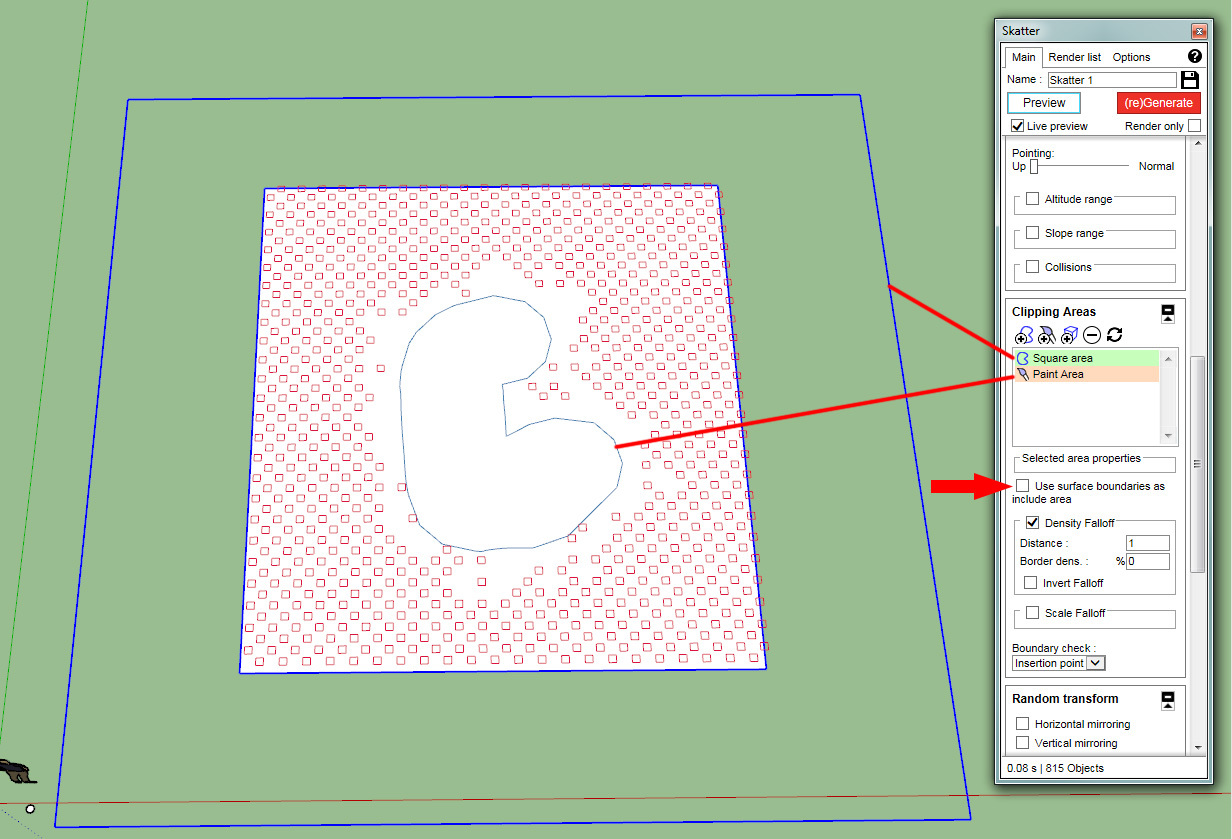Save the Skatter composition with floppy icon
The image size is (1232, 839).
pos(1190,80)
